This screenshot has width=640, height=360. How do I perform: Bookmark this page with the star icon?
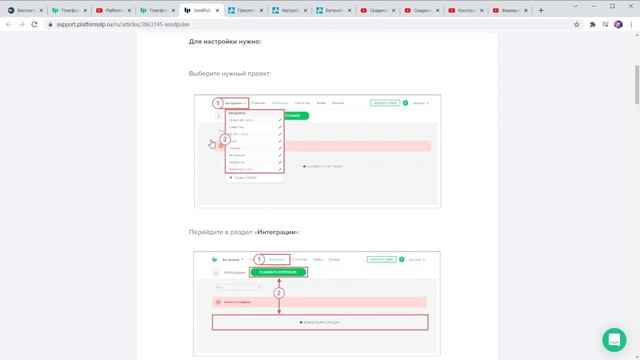(576, 24)
